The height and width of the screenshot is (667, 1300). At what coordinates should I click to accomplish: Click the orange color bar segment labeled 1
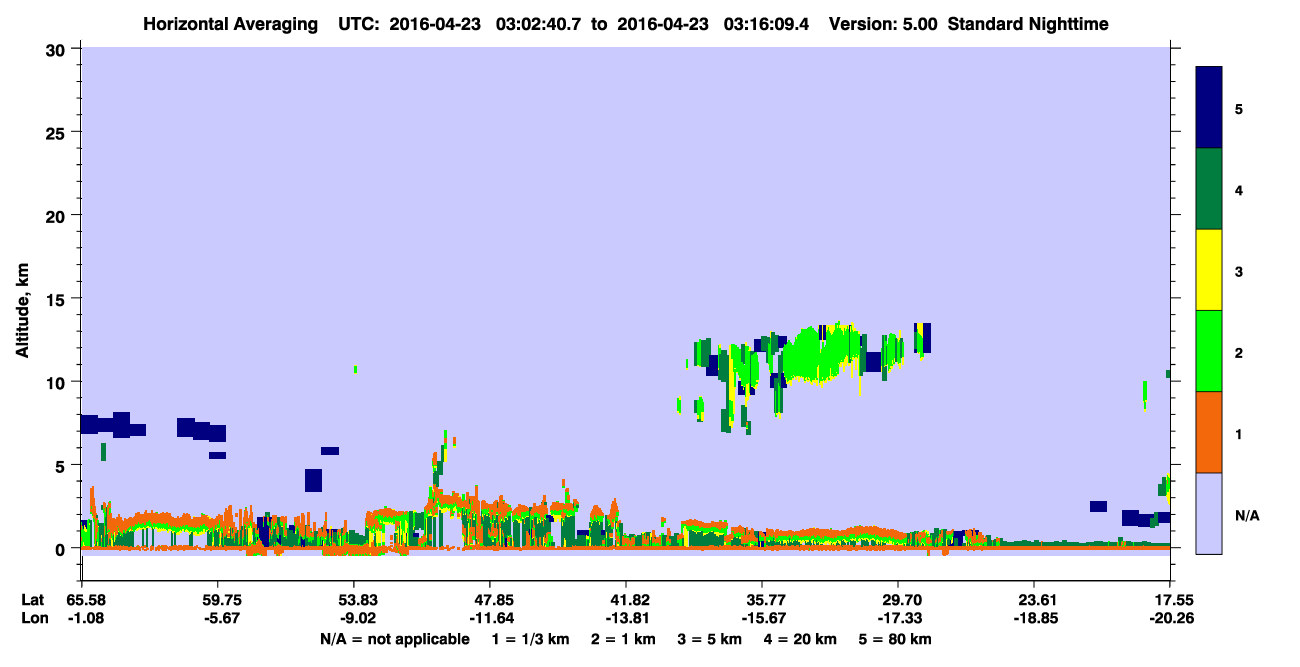pos(1209,431)
